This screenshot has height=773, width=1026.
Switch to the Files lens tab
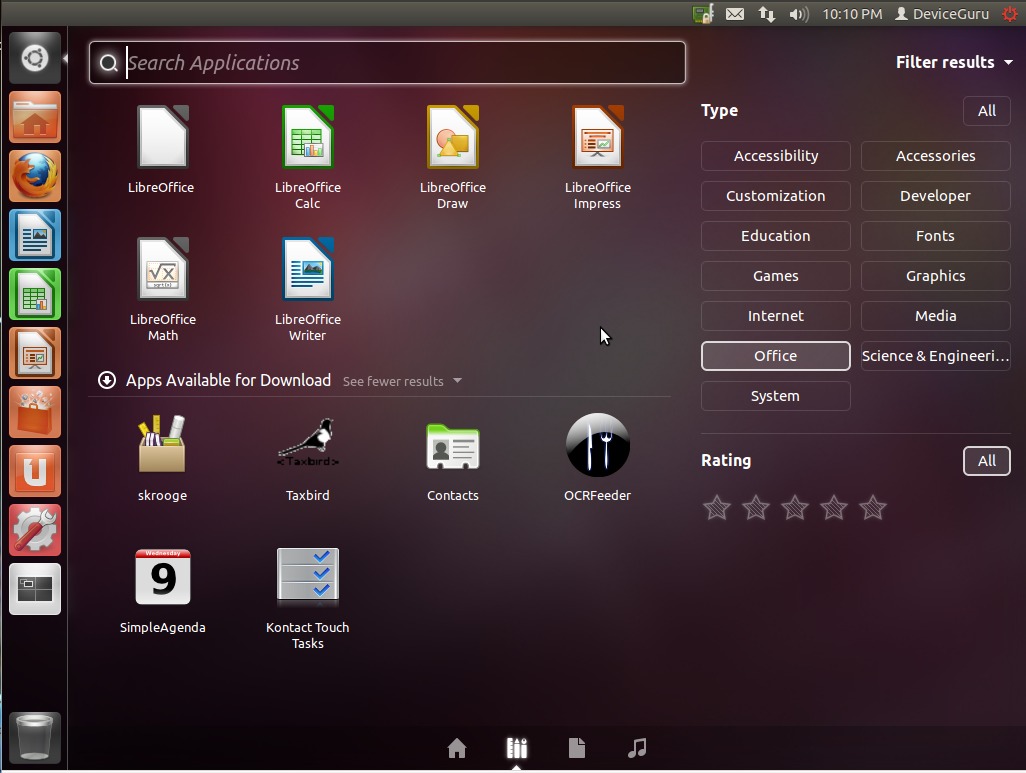[576, 747]
